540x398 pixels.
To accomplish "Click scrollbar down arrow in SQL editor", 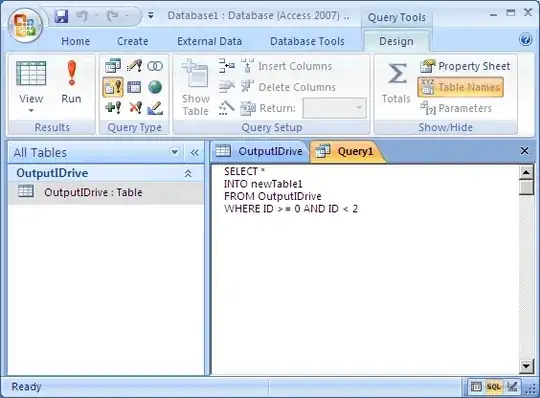I will coord(526,366).
